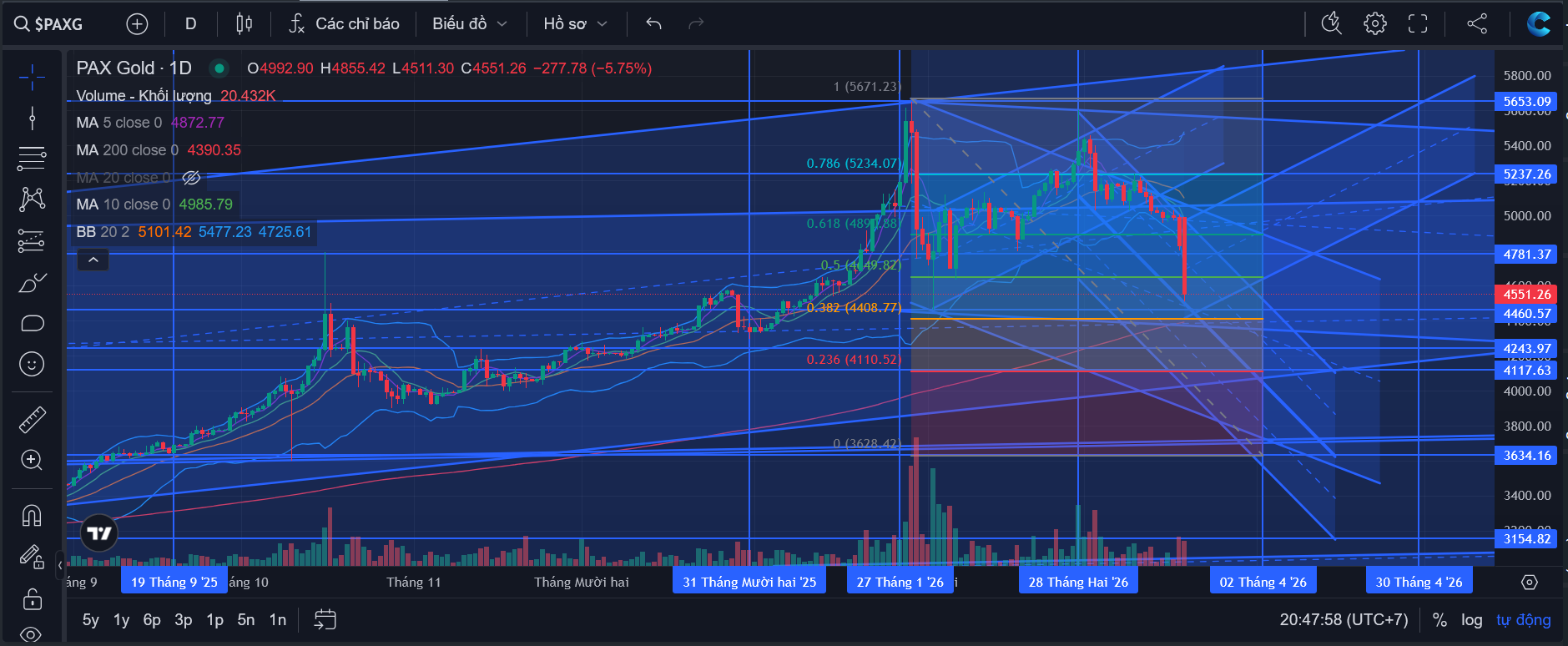Set range to 1y

coord(122,620)
